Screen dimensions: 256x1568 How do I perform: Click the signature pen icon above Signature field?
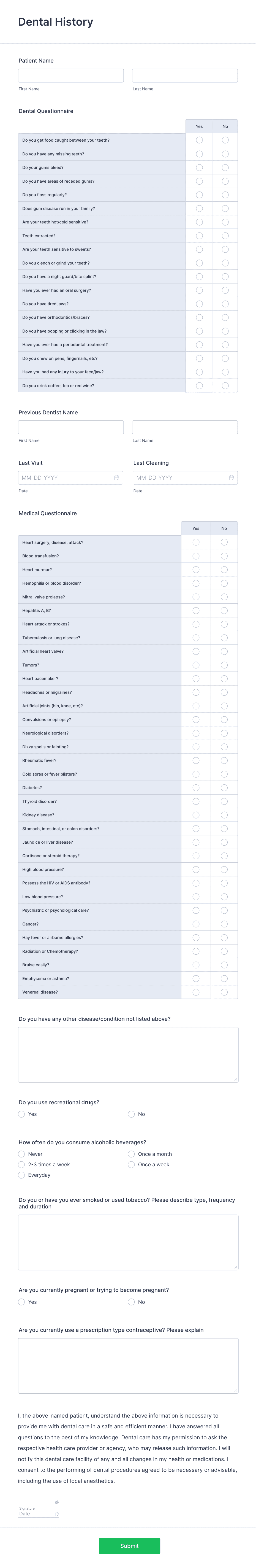click(56, 1502)
